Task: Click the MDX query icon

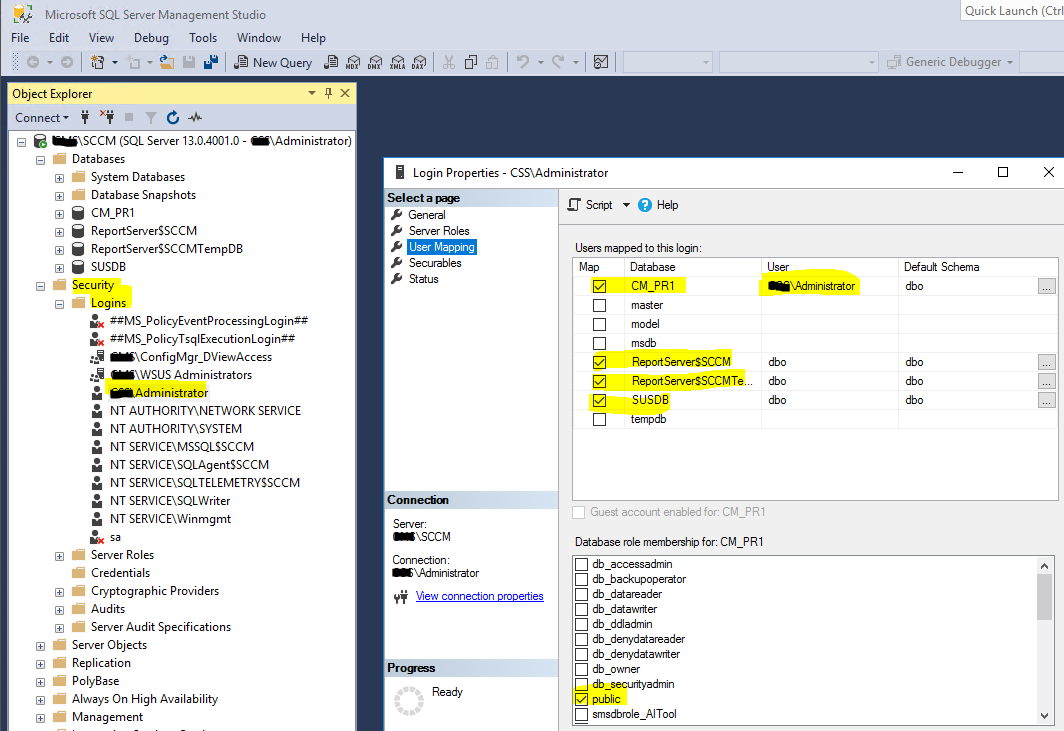Action: (x=353, y=62)
